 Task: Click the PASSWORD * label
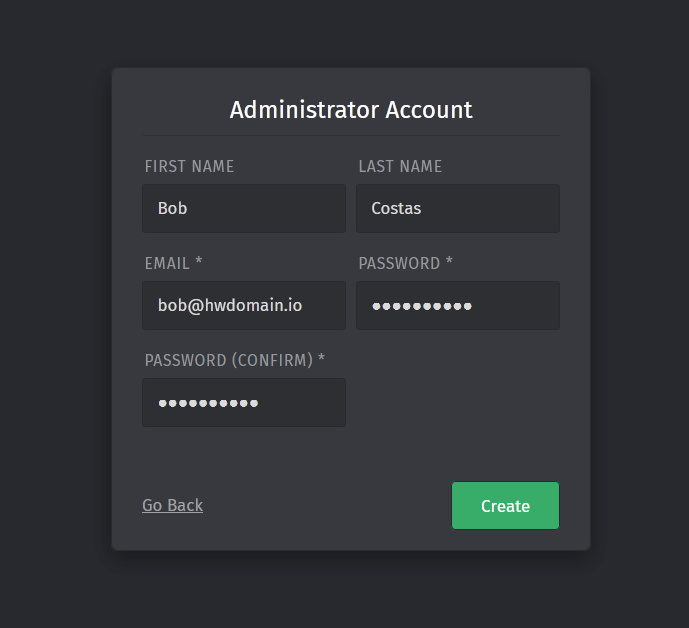point(405,263)
